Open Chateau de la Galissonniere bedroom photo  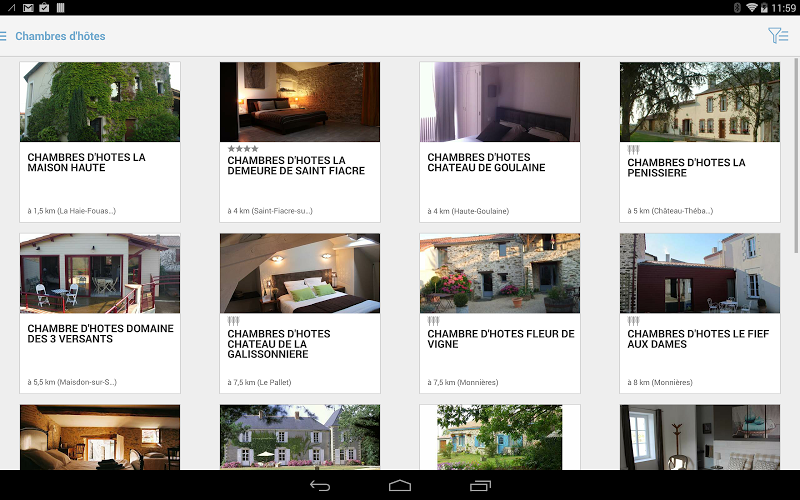pos(300,273)
